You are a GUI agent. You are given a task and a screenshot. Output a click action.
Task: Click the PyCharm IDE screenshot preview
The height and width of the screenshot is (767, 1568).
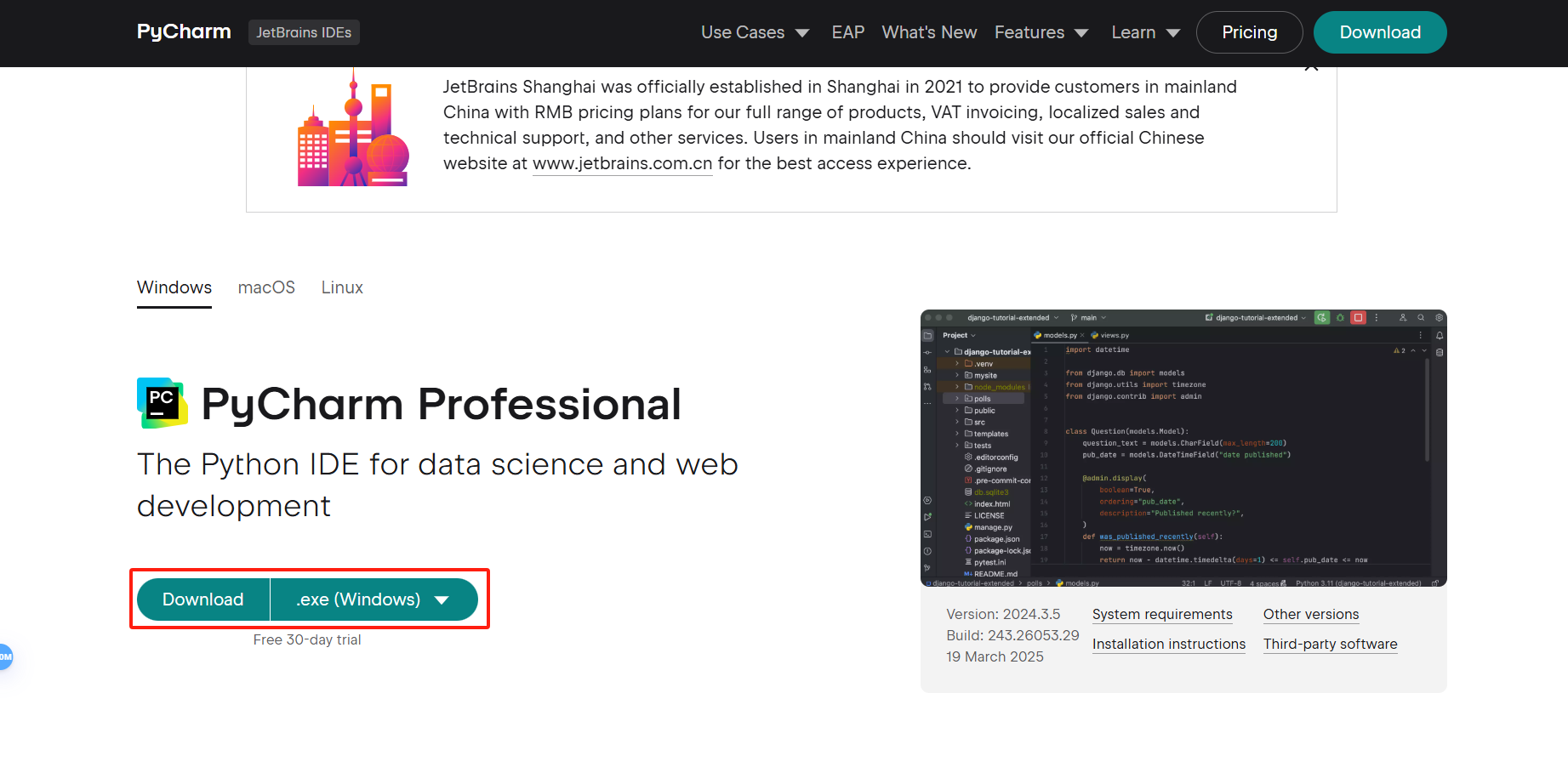(1183, 448)
